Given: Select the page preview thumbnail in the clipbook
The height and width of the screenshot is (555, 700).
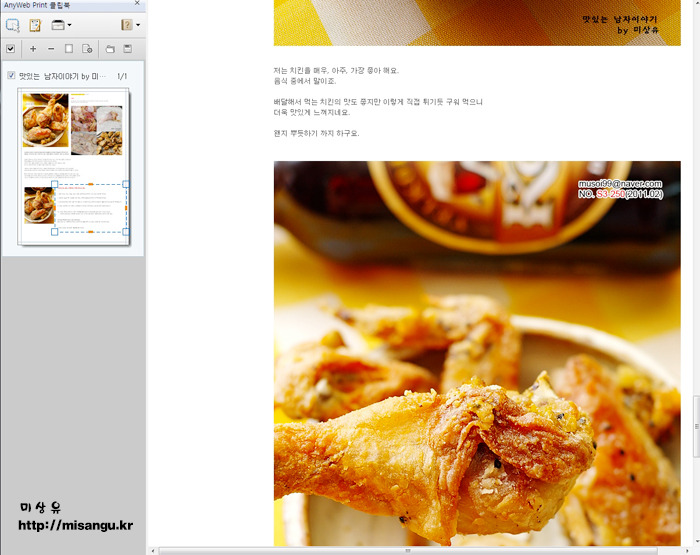Looking at the screenshot, I should [74, 167].
